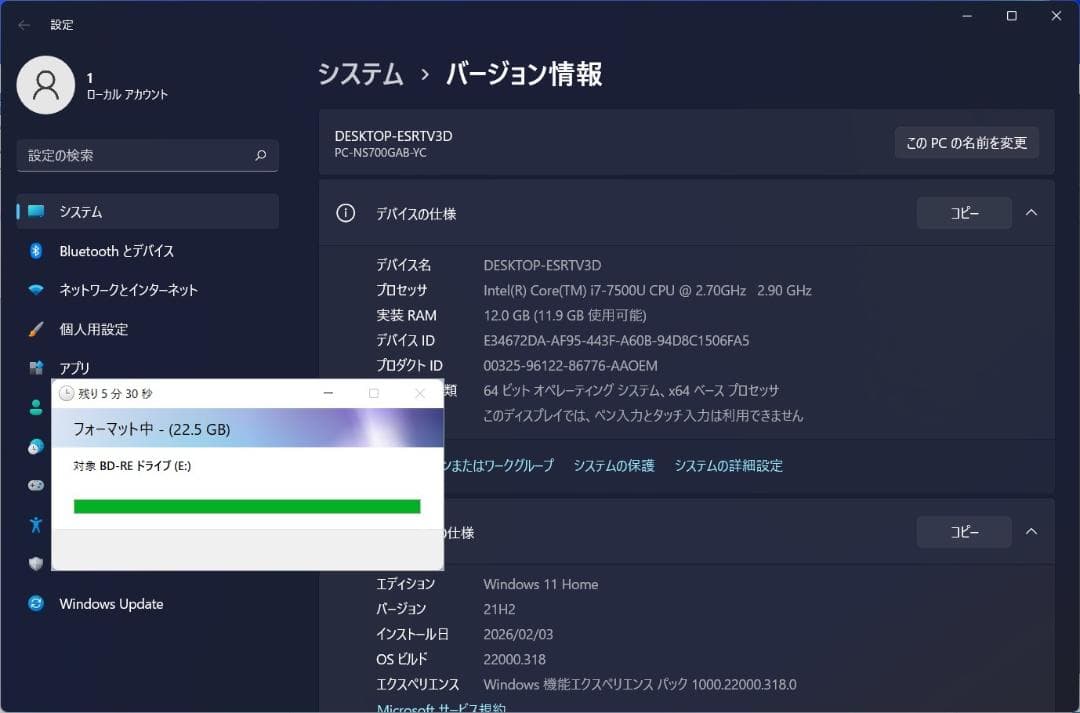Viewport: 1080px width, 713px height.
Task: Copy the デバイスの仕様 using コピー
Action: 963,213
